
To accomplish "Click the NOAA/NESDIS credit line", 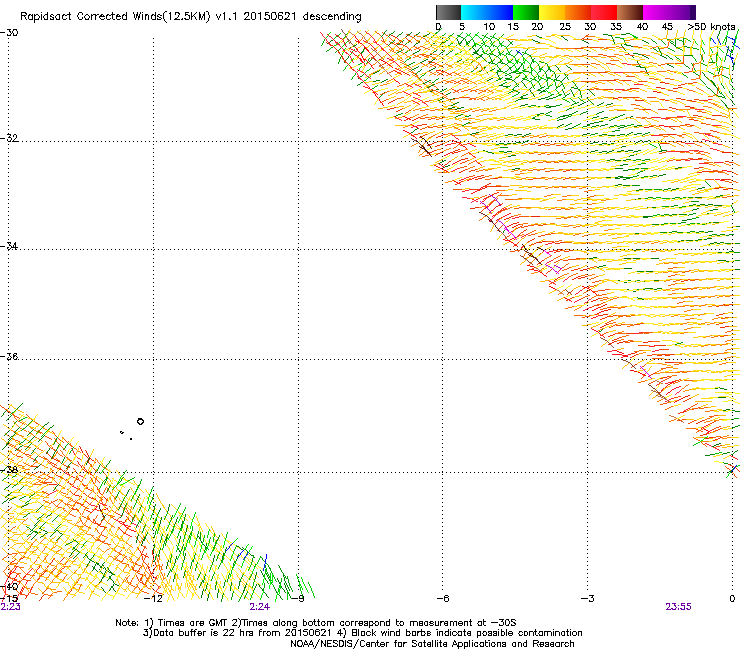I will [432, 644].
